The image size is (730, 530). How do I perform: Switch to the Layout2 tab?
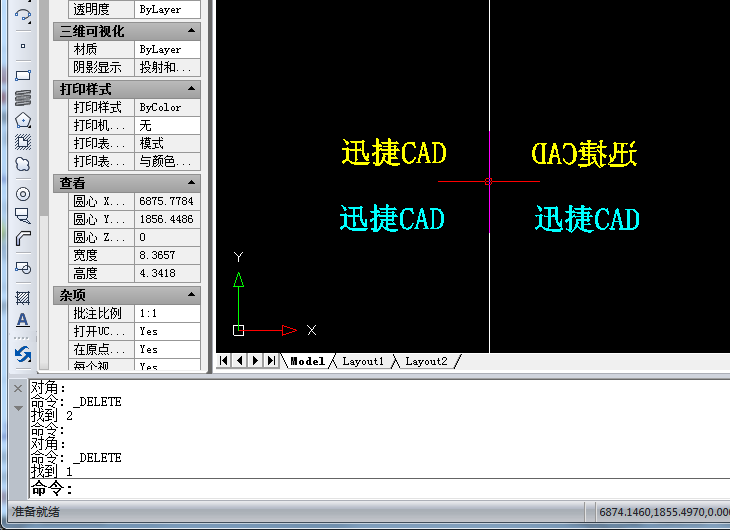(426, 361)
